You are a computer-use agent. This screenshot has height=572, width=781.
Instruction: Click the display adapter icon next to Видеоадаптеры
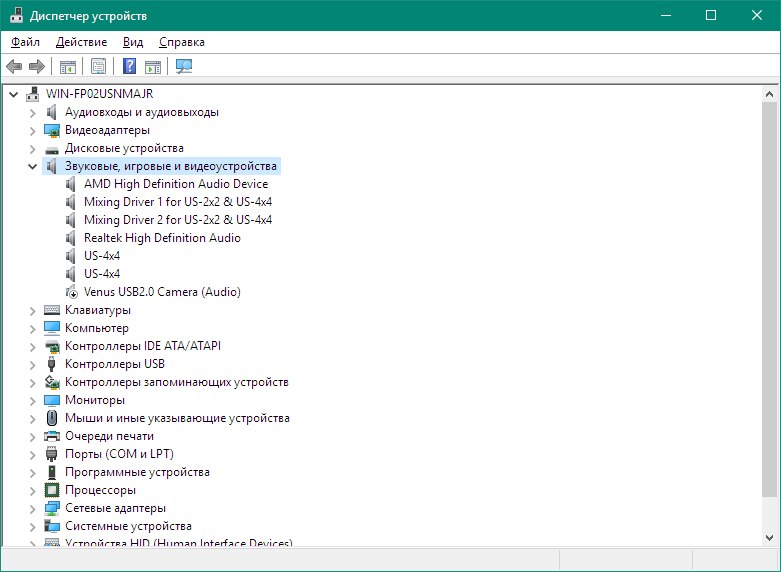(x=52, y=130)
